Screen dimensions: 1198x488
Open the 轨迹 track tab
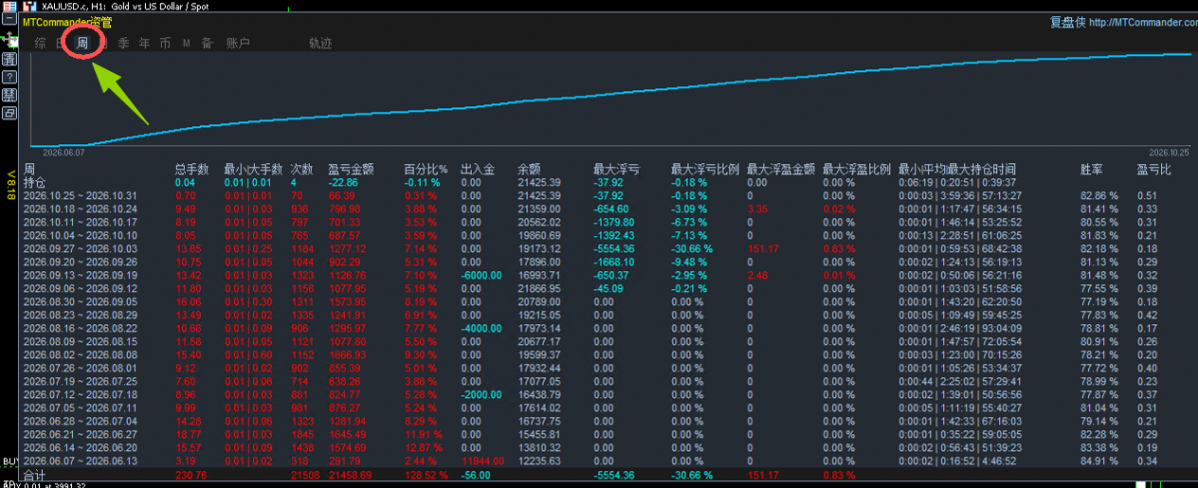[321, 44]
